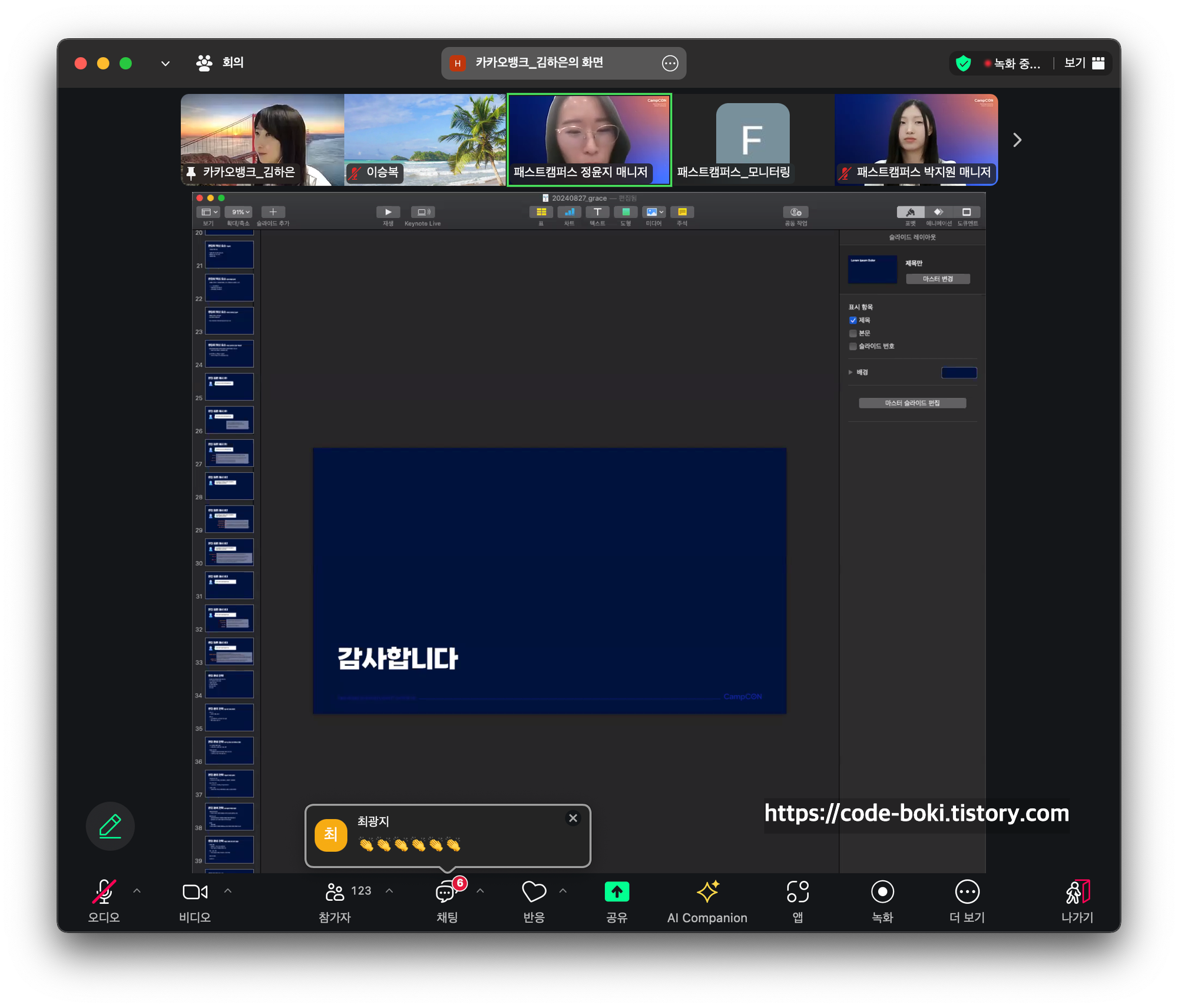Enable the 슬라이드 번호 checkbox
Viewport: 1178px width, 1008px height.
pos(853,346)
